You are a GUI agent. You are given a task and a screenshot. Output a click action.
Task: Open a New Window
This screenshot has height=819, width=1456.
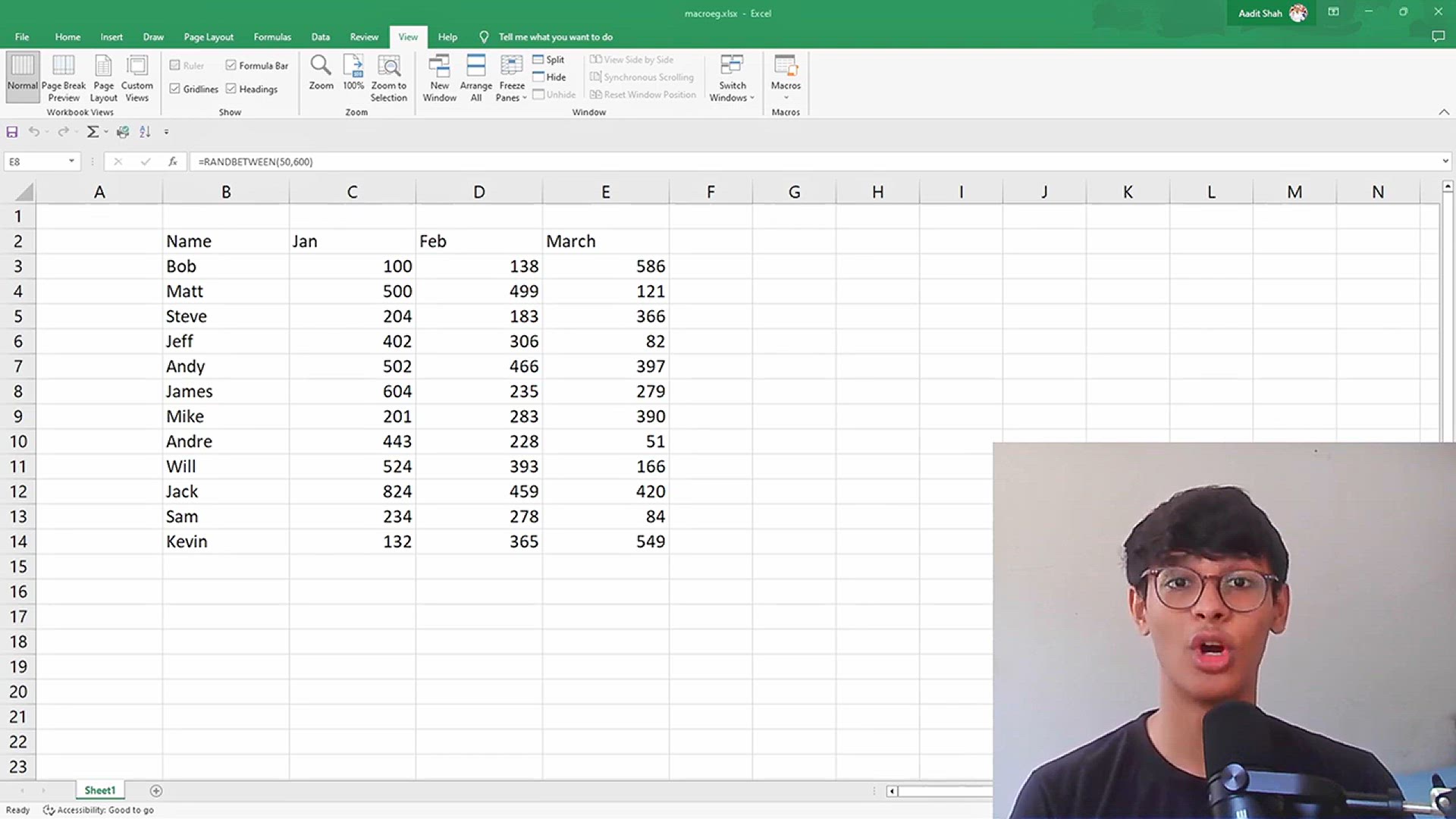point(439,77)
